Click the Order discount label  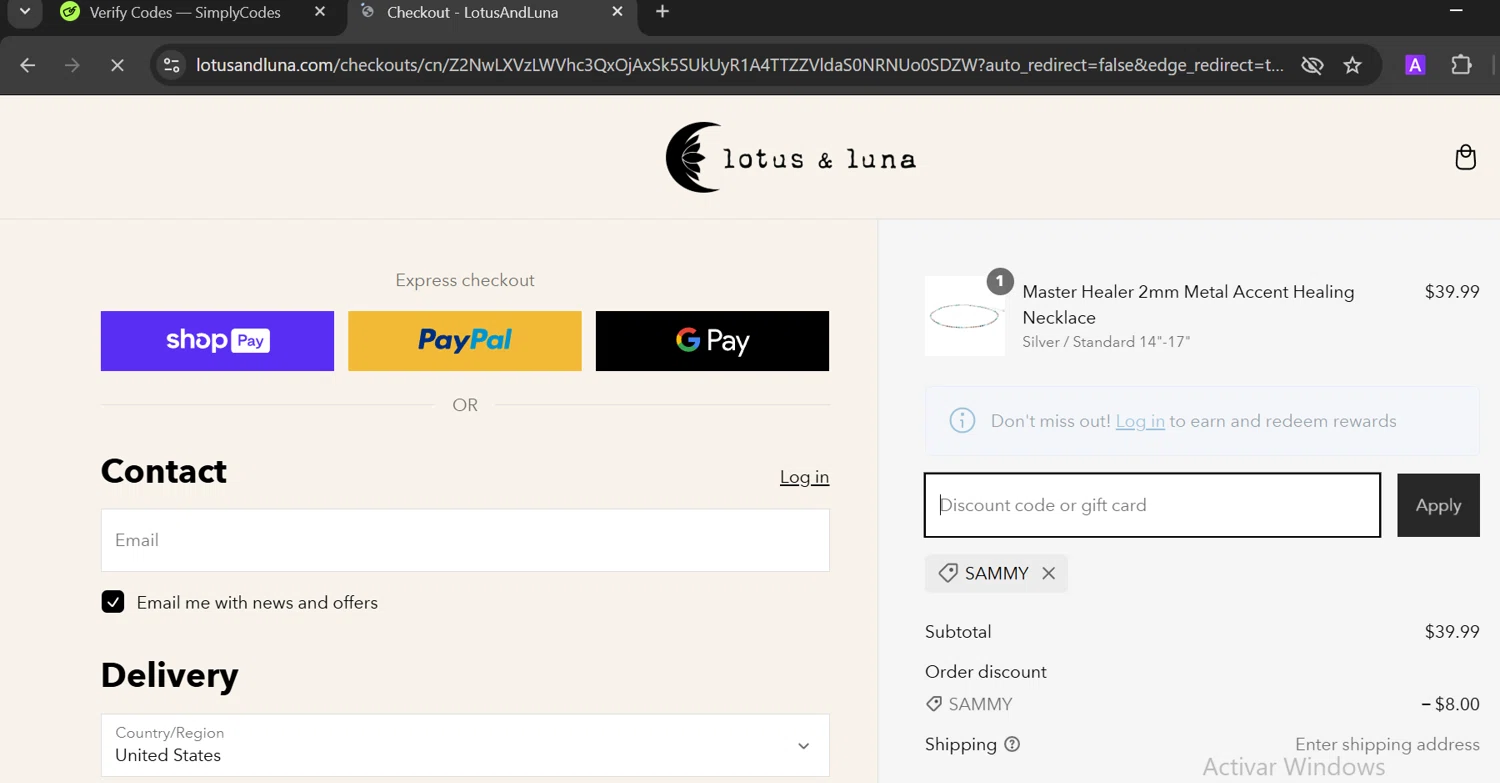coord(986,672)
